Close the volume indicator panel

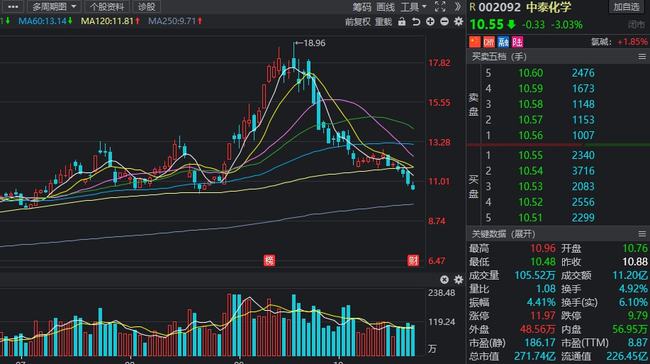click(444, 280)
